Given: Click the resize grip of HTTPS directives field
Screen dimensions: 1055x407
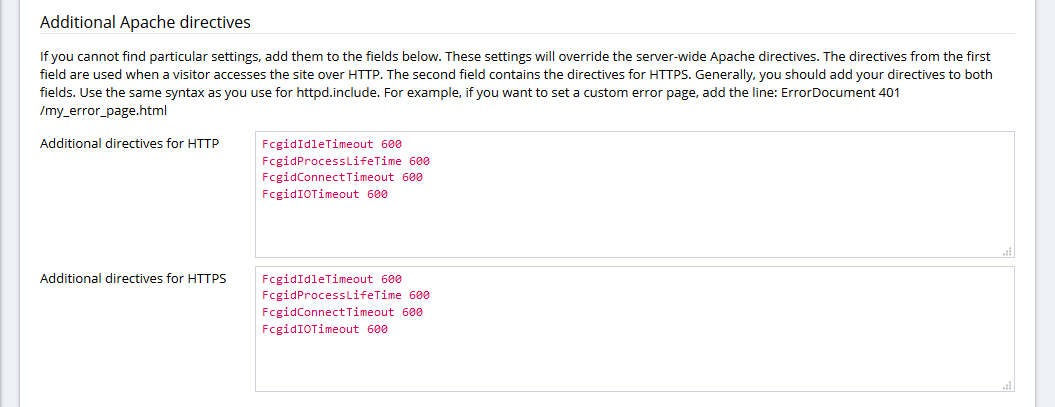Looking at the screenshot, I should [1007, 385].
